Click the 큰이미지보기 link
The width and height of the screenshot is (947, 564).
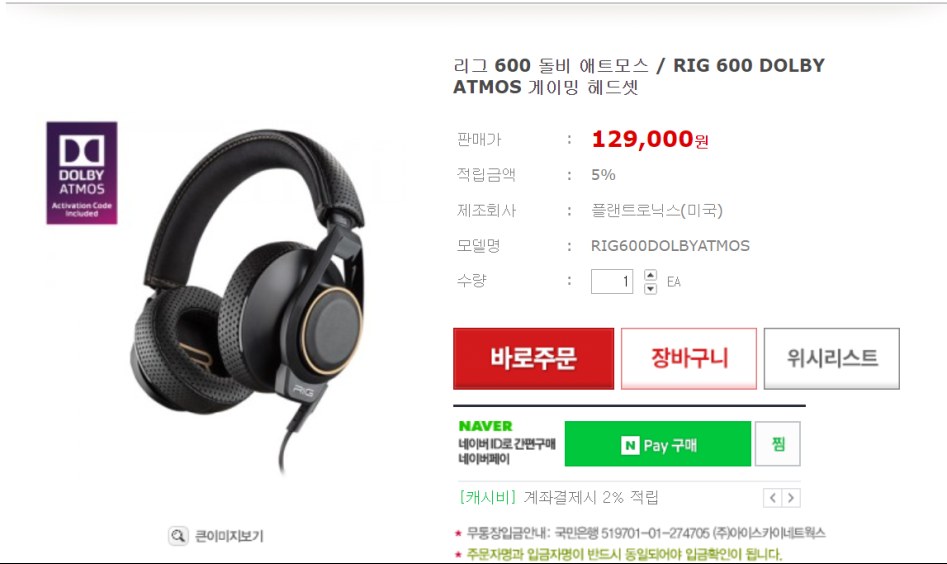tap(229, 536)
